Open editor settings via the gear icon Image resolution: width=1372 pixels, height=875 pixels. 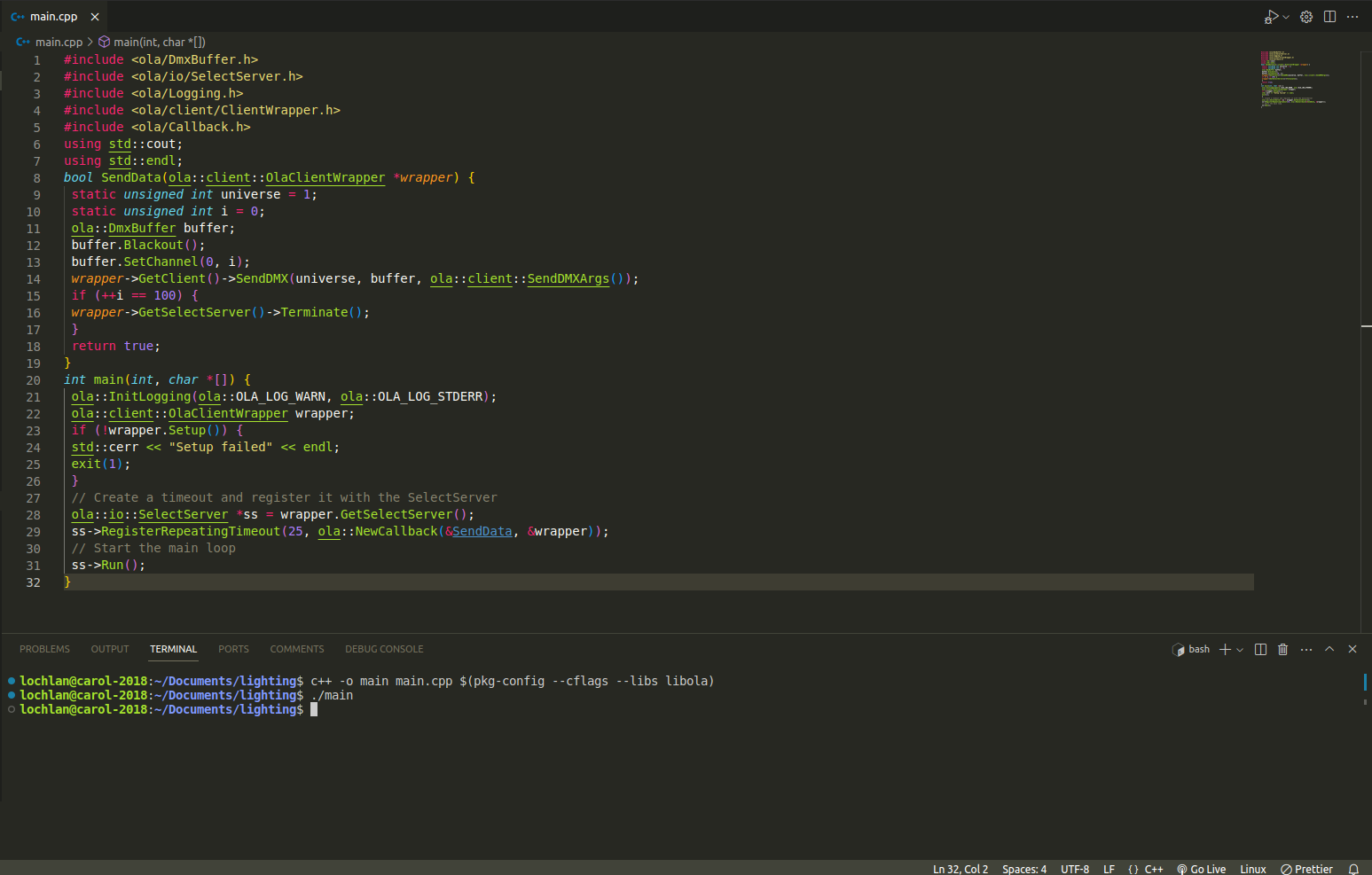coord(1305,17)
